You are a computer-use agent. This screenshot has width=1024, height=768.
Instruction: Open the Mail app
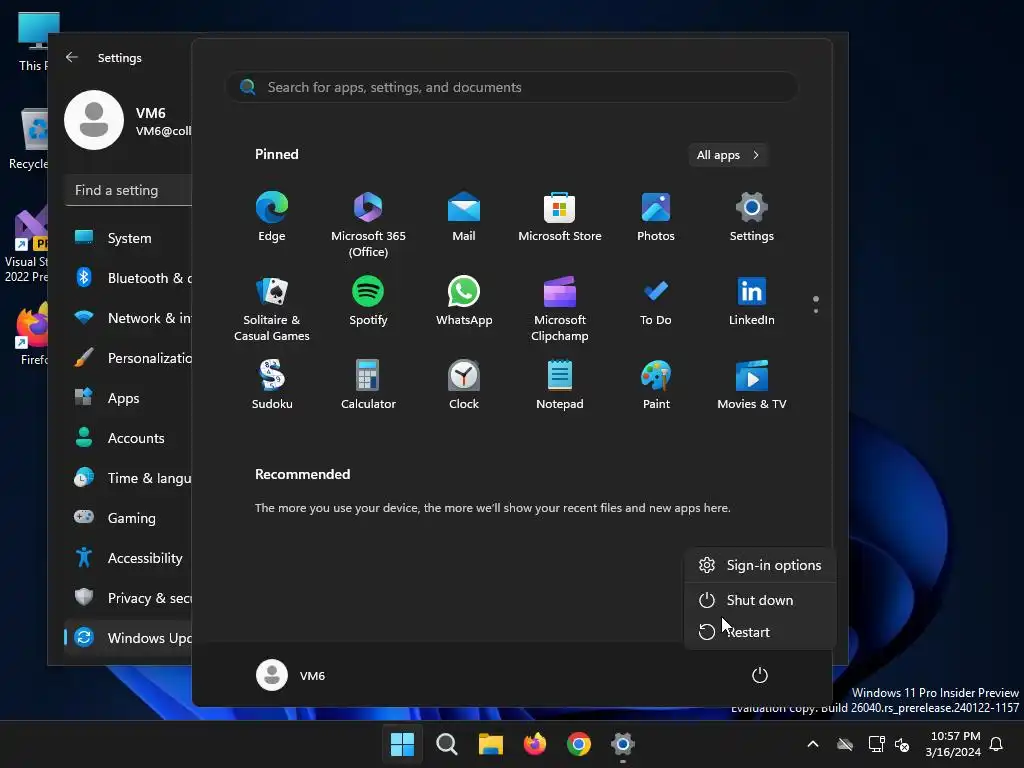[x=464, y=217]
